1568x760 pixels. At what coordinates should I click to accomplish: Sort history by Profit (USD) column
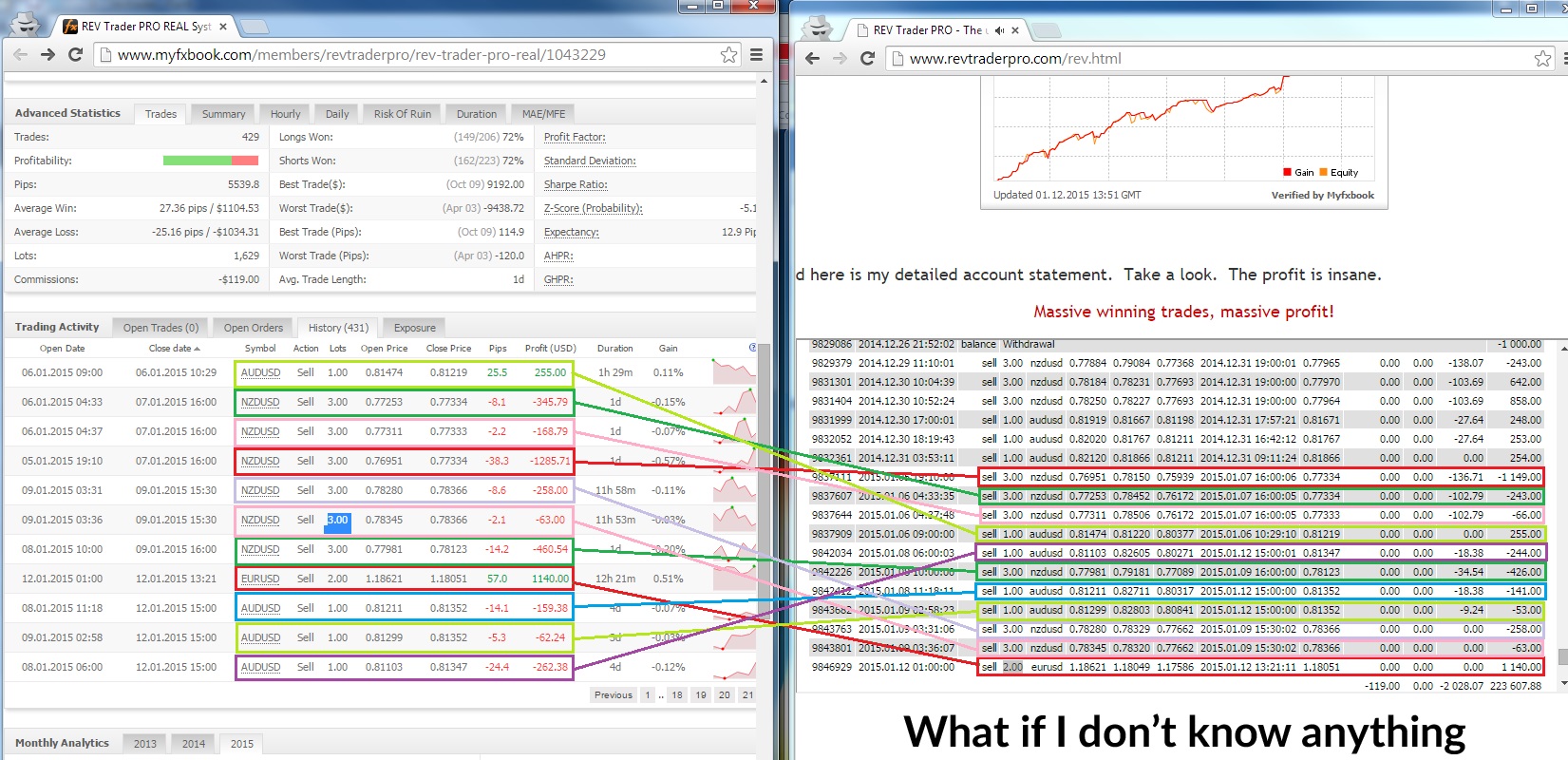[x=551, y=349]
